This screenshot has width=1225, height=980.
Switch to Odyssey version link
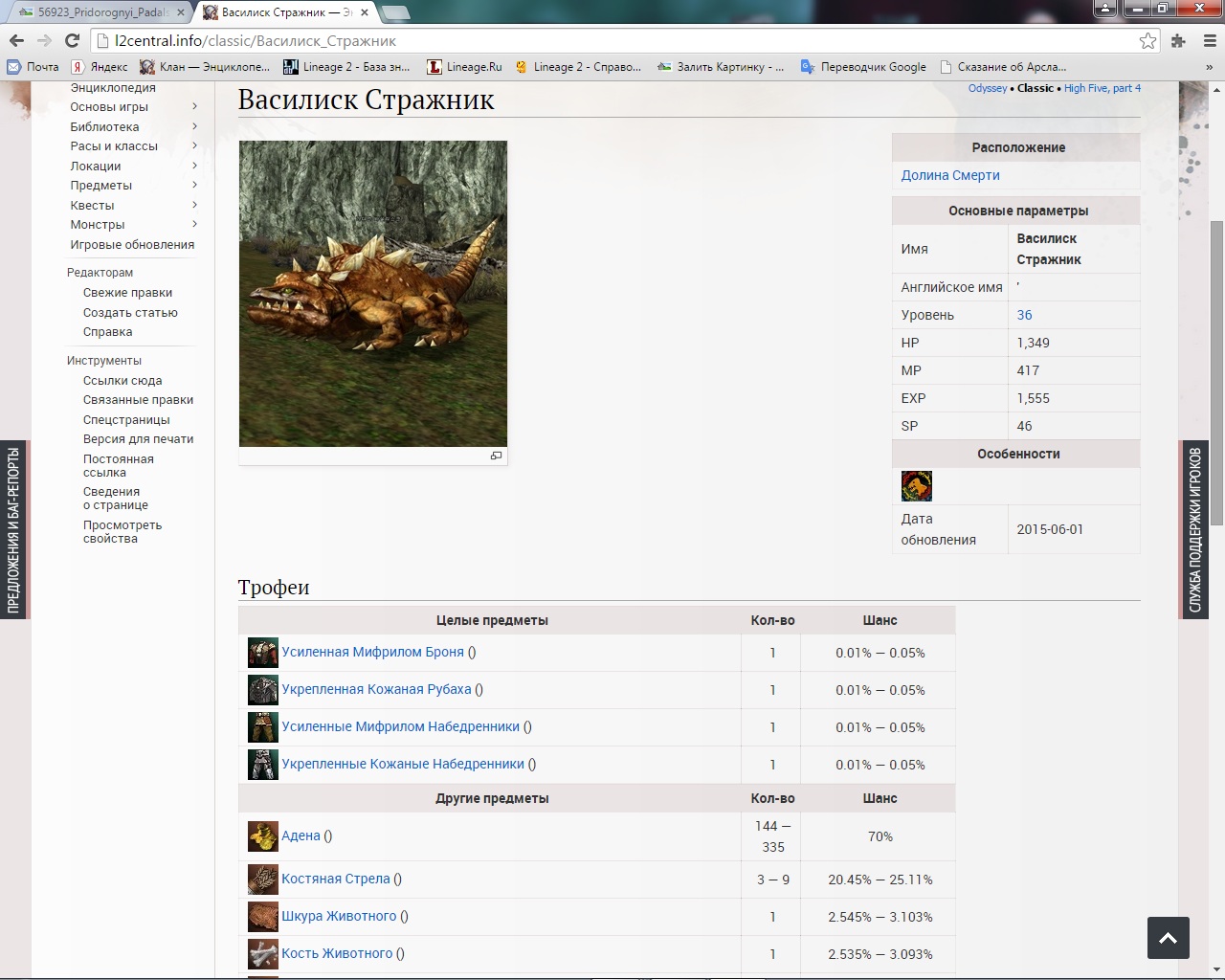point(988,88)
